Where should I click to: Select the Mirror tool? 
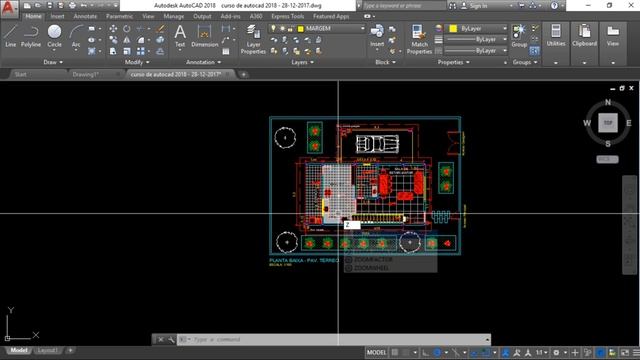127,40
